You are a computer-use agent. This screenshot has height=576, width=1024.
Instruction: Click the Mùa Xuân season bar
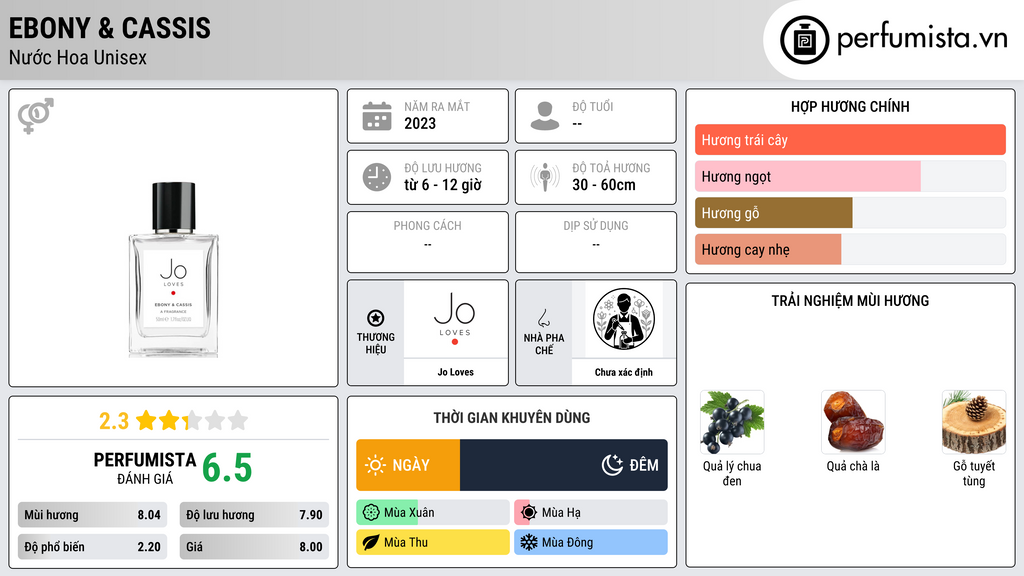(433, 513)
